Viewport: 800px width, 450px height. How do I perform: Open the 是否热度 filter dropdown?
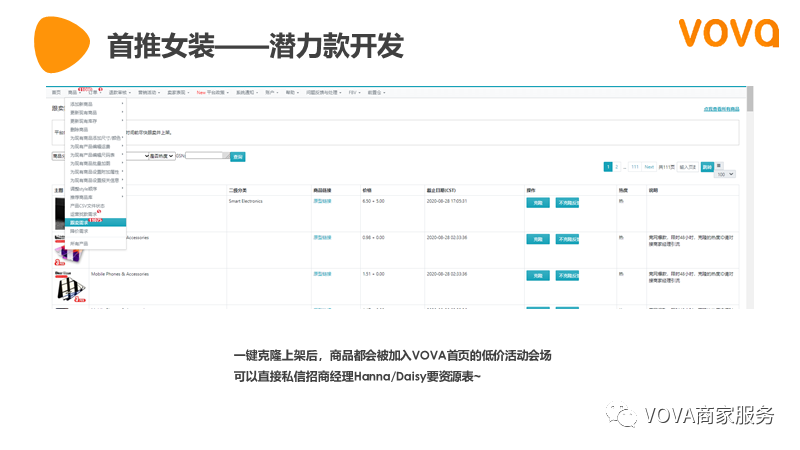coord(163,156)
